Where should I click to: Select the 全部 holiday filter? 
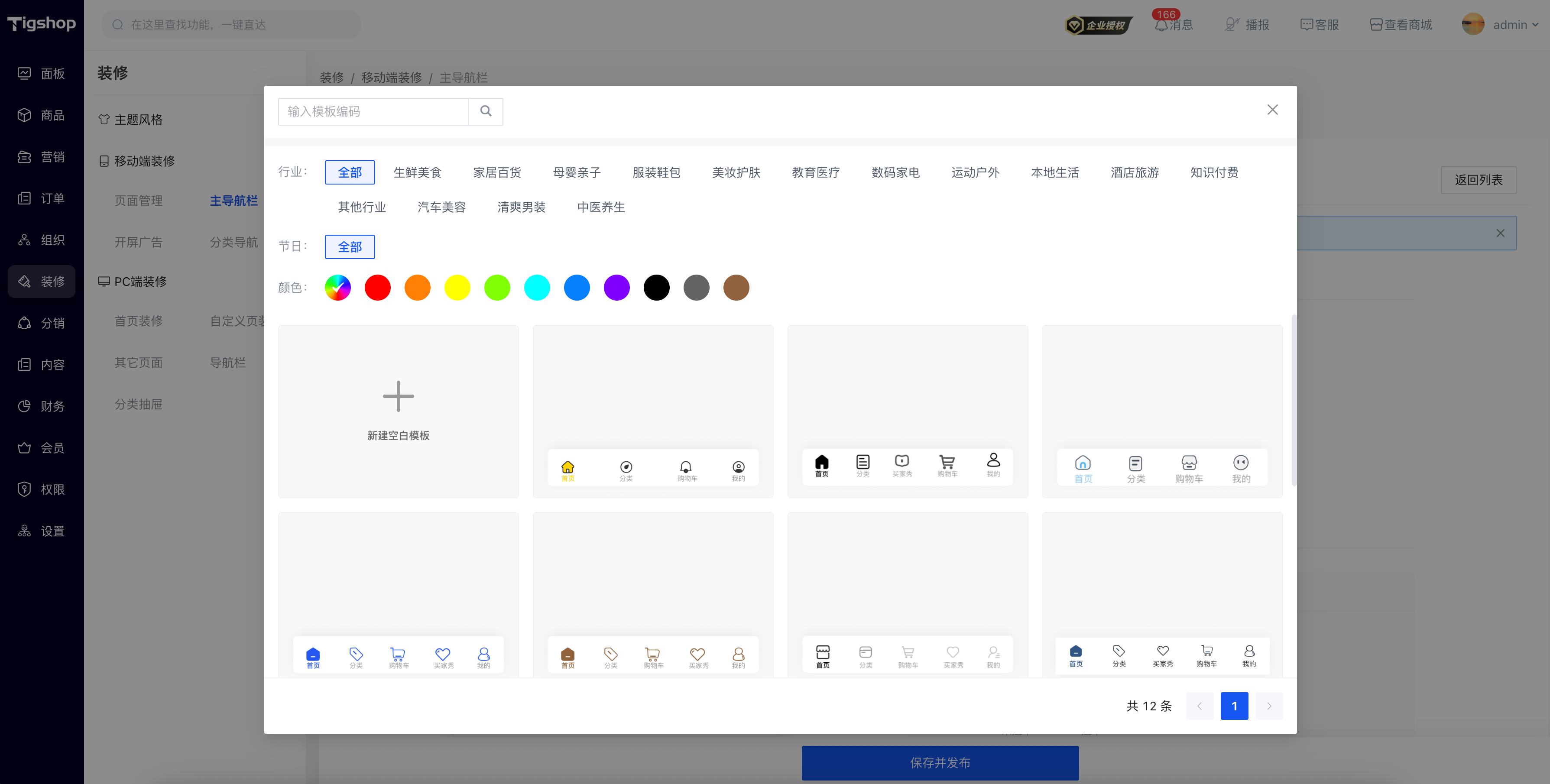point(350,247)
